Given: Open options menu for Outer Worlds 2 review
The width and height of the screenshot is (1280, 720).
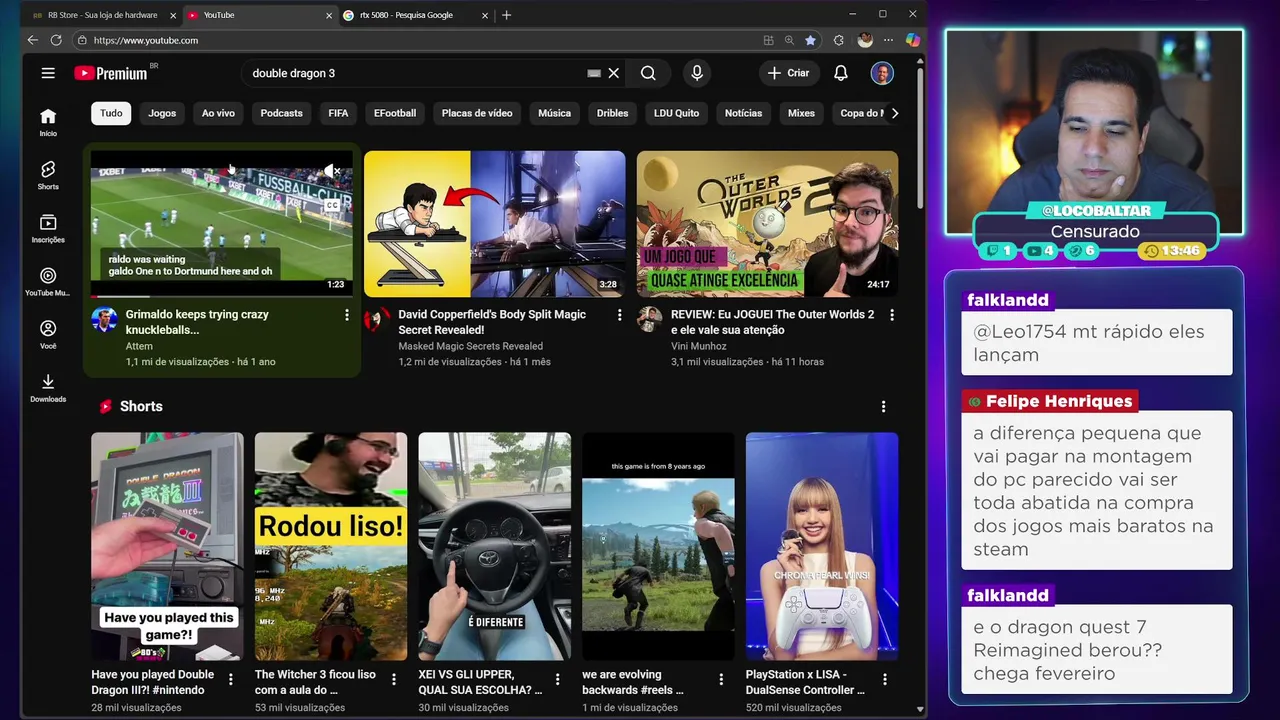Looking at the screenshot, I should 892,315.
